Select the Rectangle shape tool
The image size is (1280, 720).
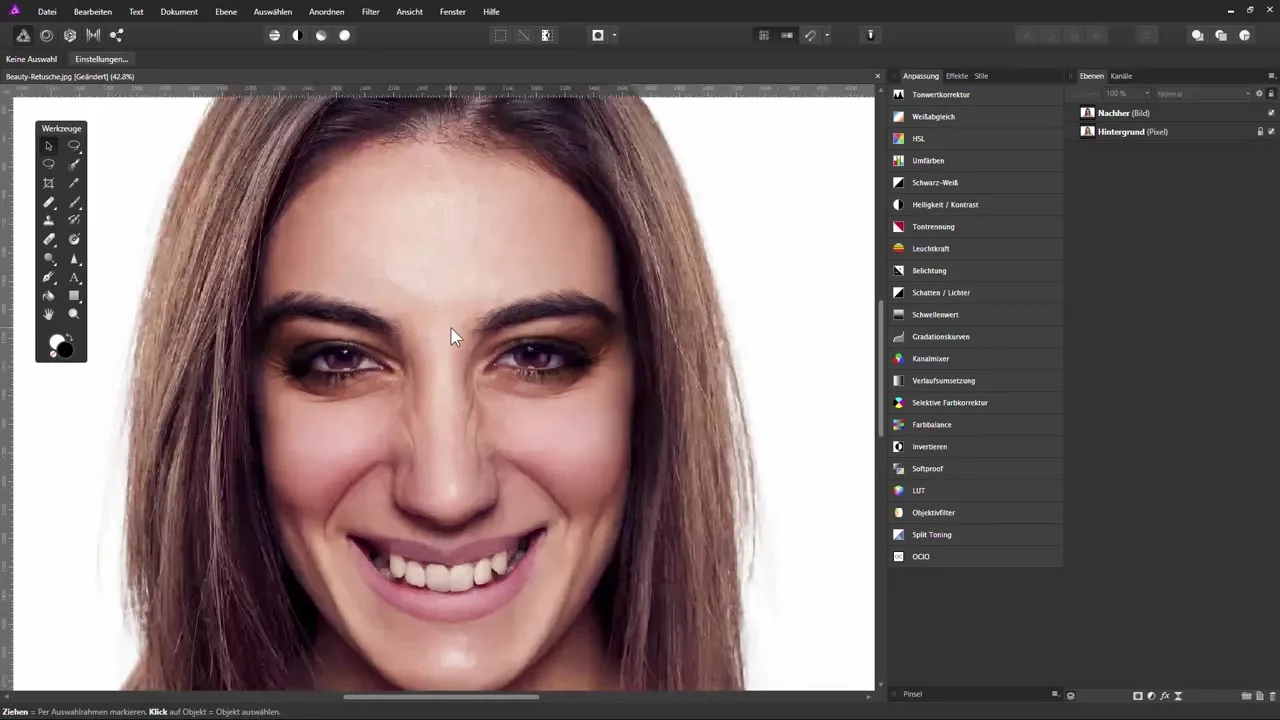pyautogui.click(x=74, y=296)
